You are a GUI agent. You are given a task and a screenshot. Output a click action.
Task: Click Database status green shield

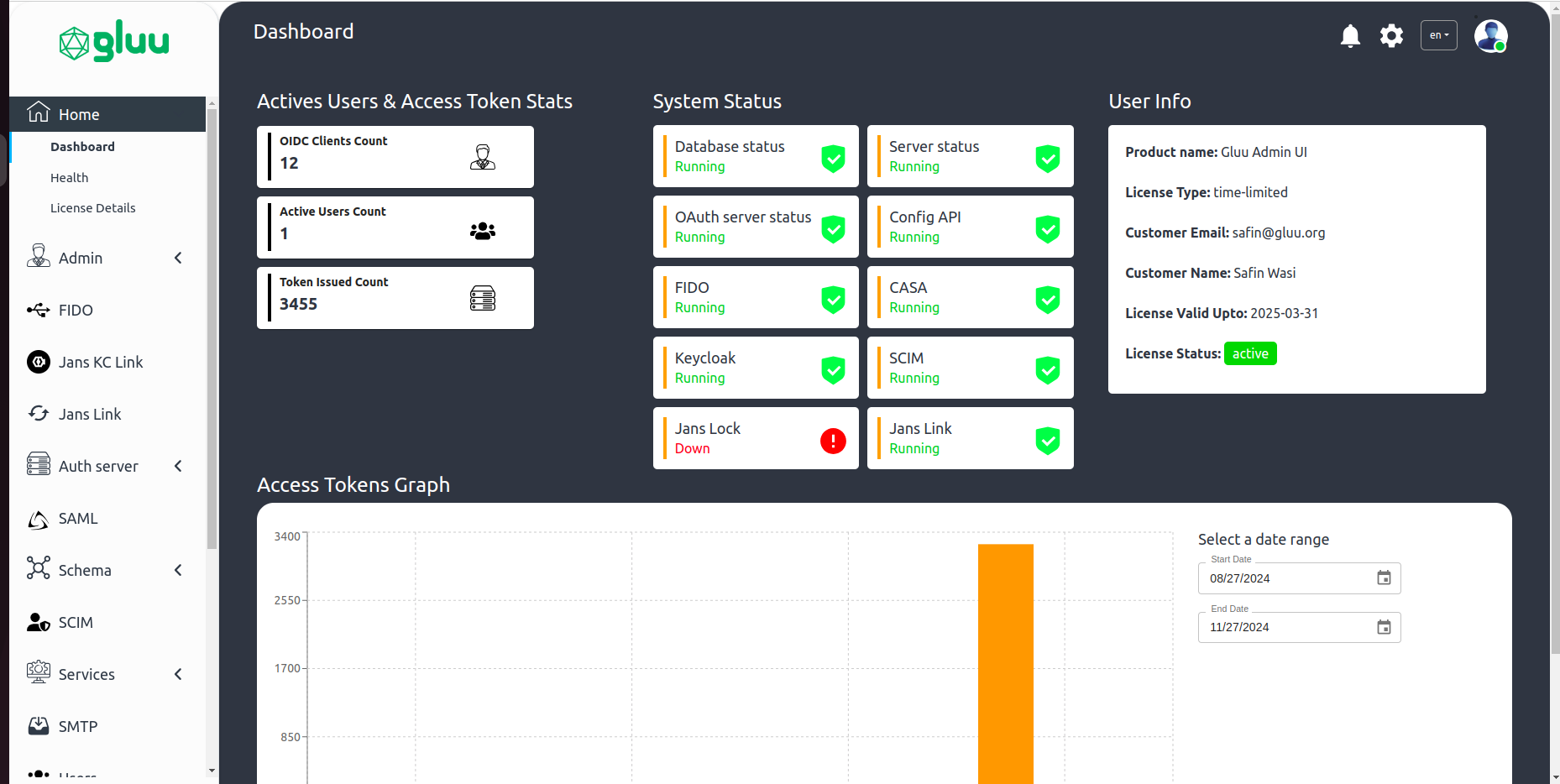833,158
